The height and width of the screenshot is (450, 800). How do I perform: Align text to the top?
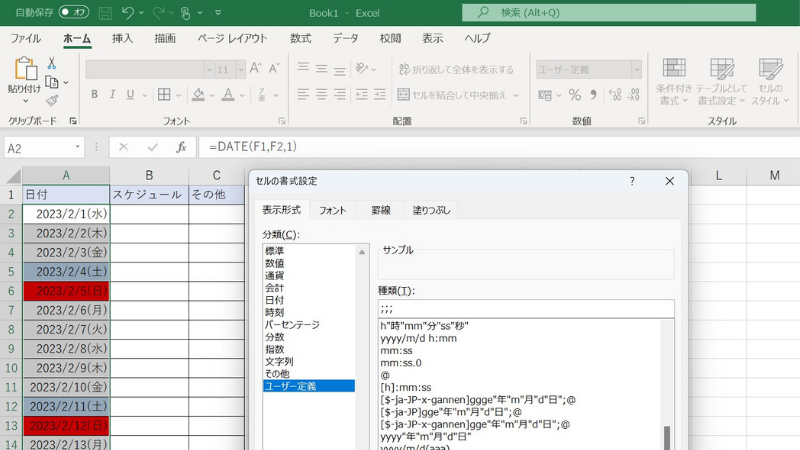tap(303, 68)
